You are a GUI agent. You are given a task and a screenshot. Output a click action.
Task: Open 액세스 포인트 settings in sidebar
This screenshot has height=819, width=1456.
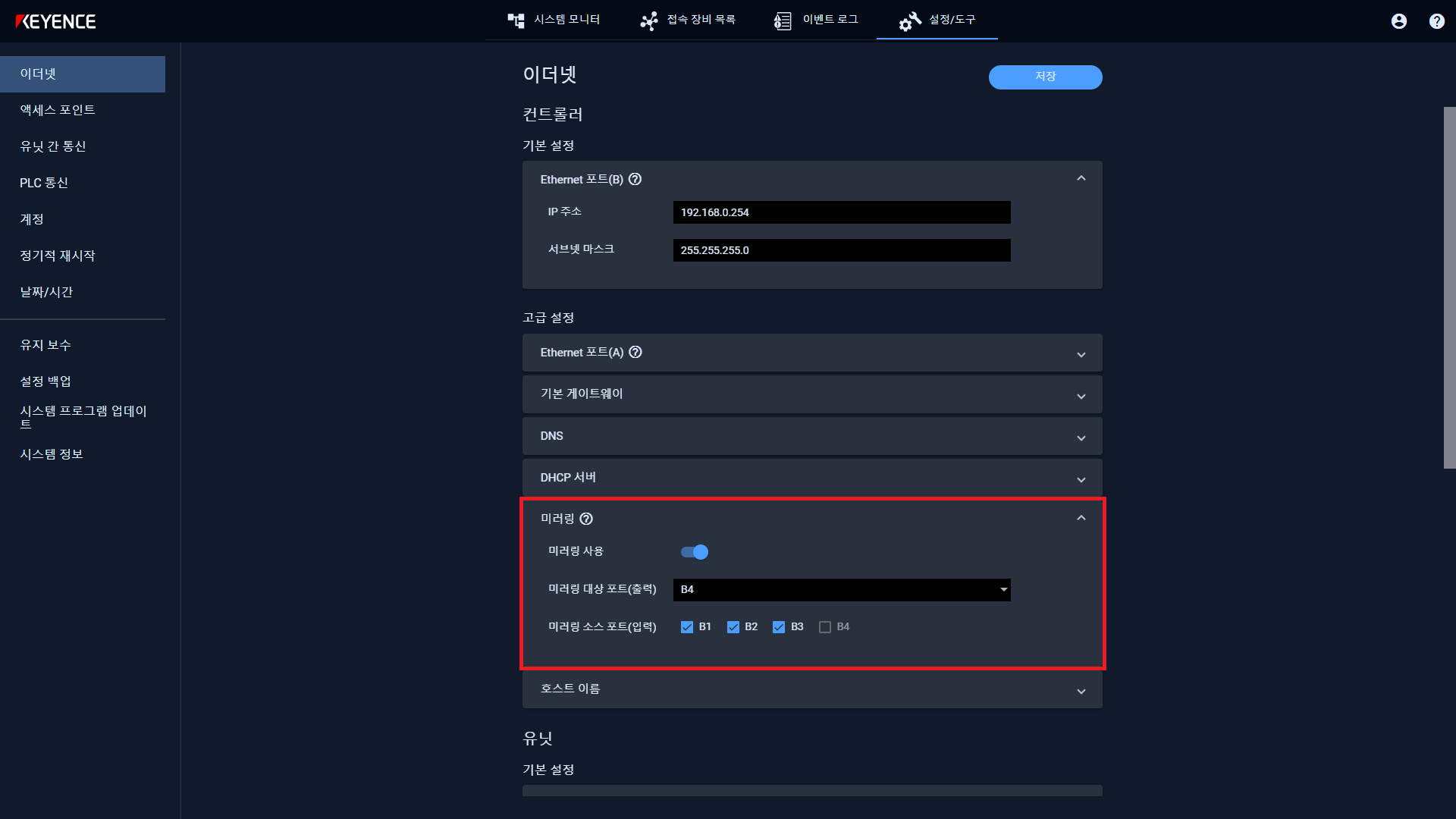(x=83, y=111)
